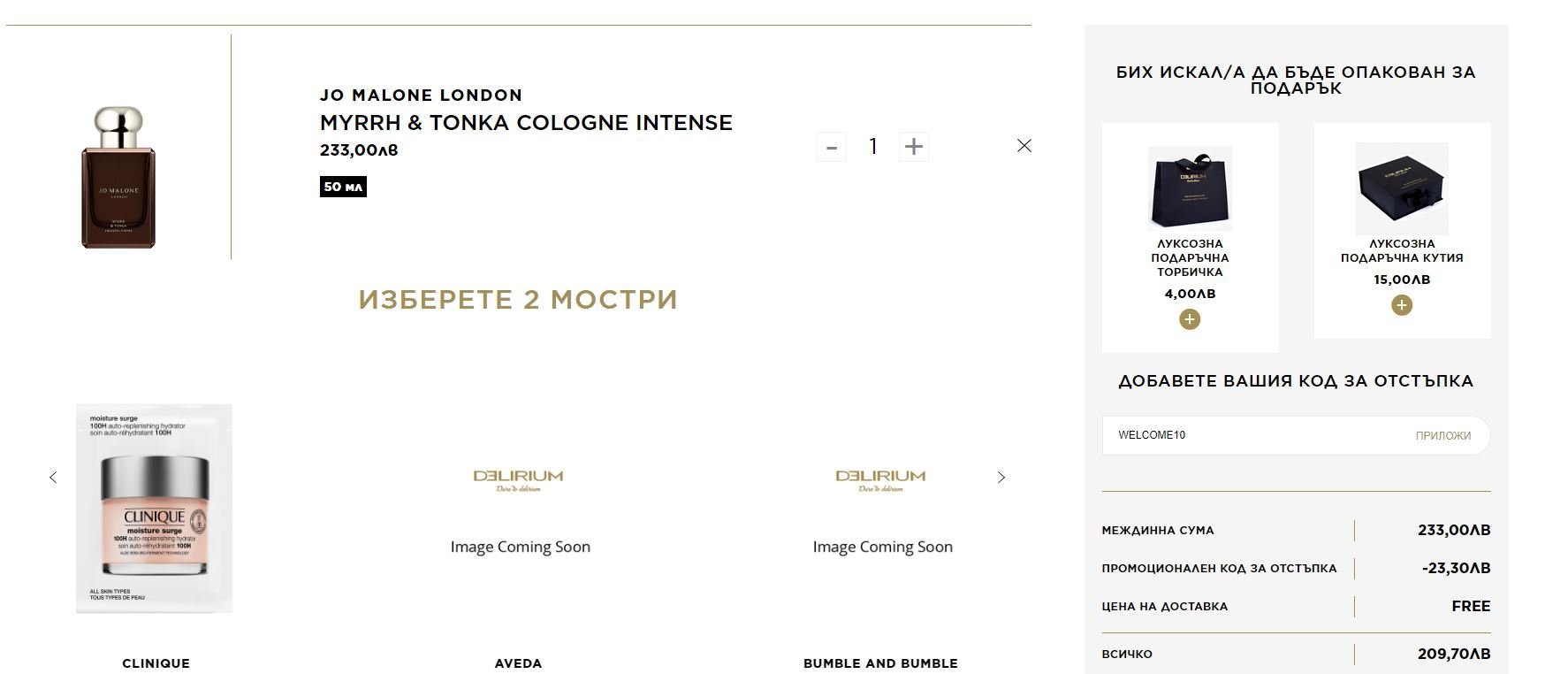Show previous samples with left arrow
The image size is (1568, 674).
(x=53, y=478)
